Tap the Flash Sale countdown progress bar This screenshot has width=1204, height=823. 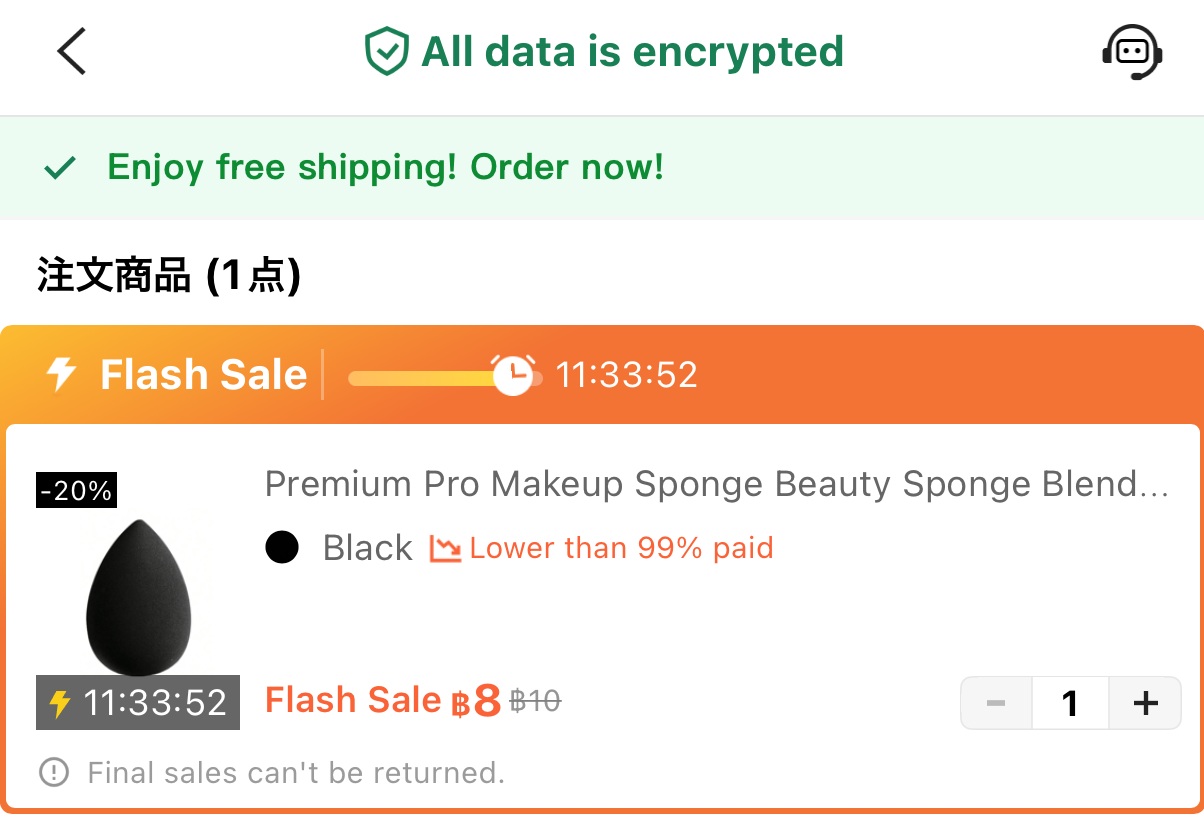(x=445, y=377)
